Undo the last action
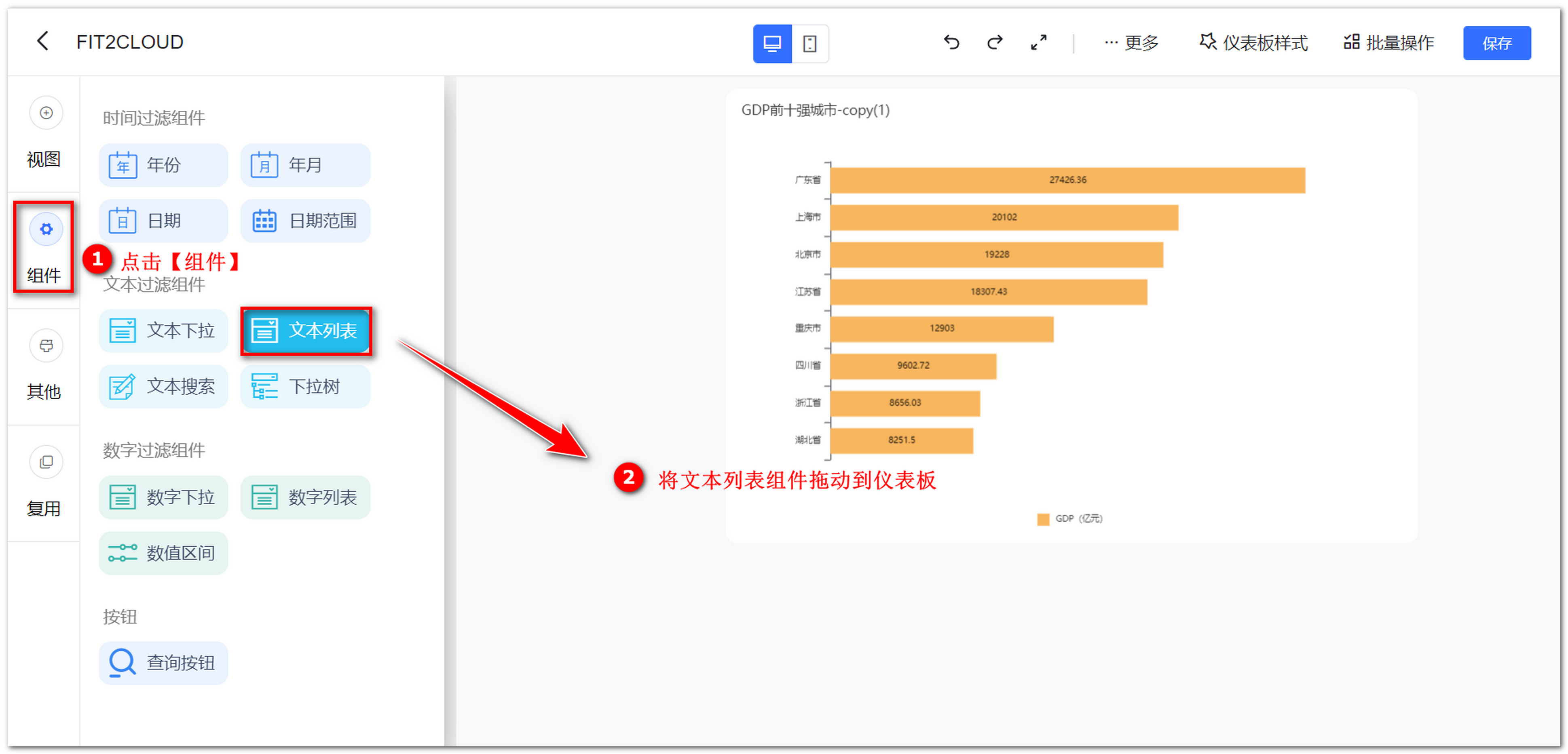 [951, 42]
